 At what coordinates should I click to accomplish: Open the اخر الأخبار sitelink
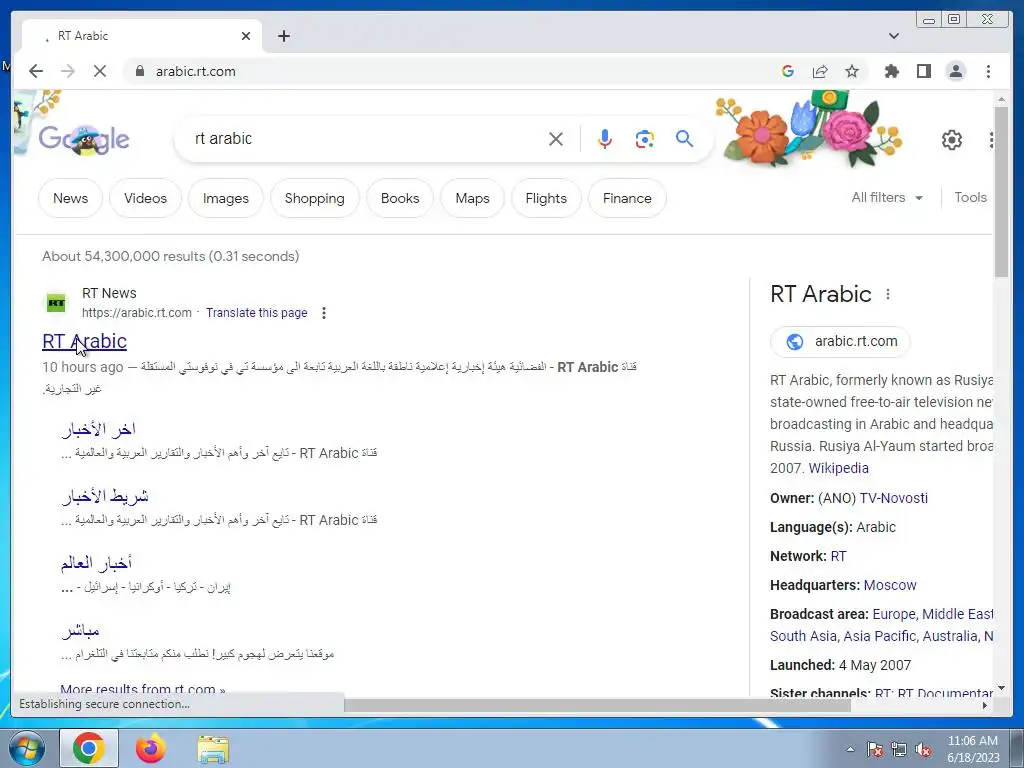click(x=98, y=428)
